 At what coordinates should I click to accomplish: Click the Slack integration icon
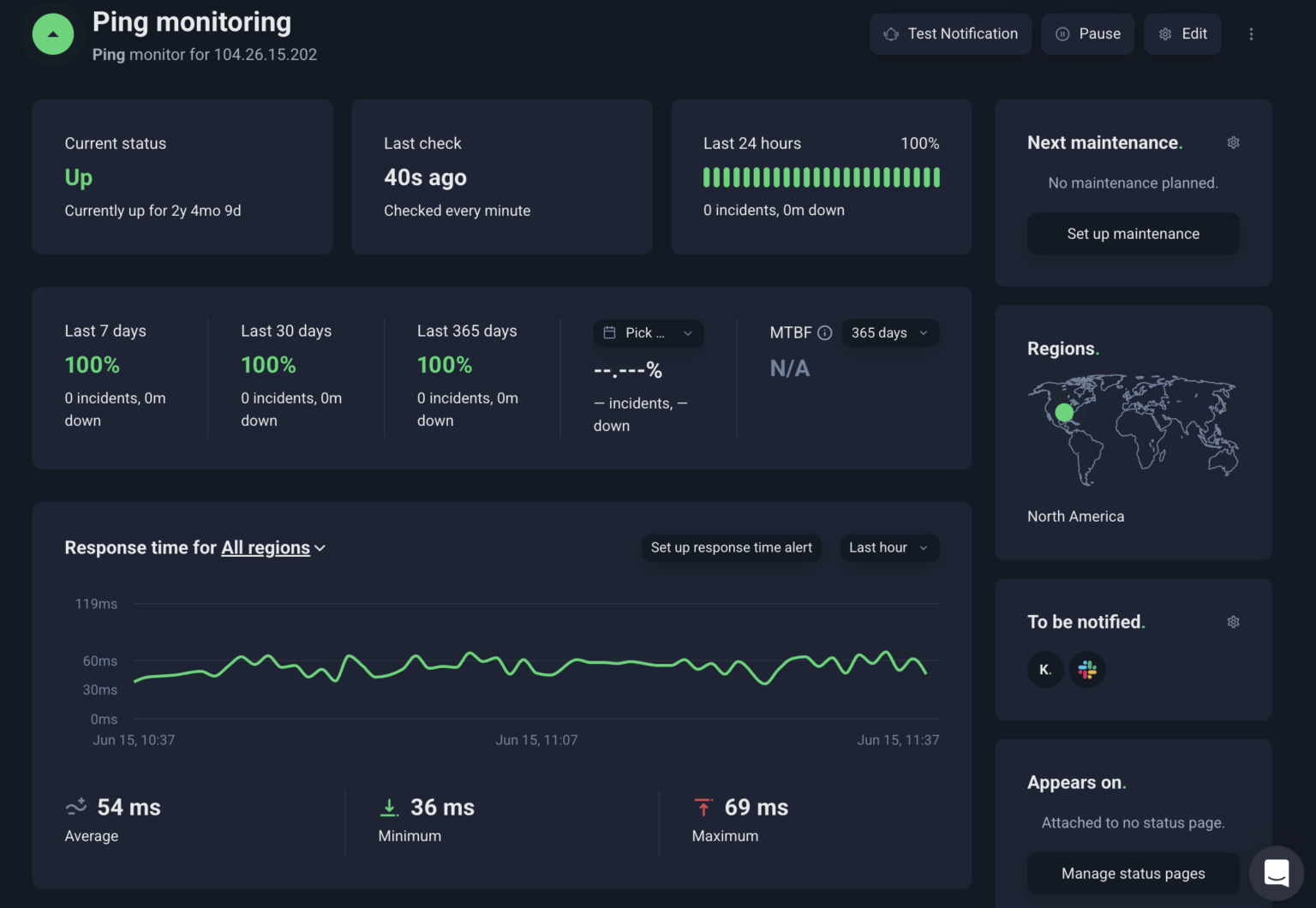coord(1087,670)
